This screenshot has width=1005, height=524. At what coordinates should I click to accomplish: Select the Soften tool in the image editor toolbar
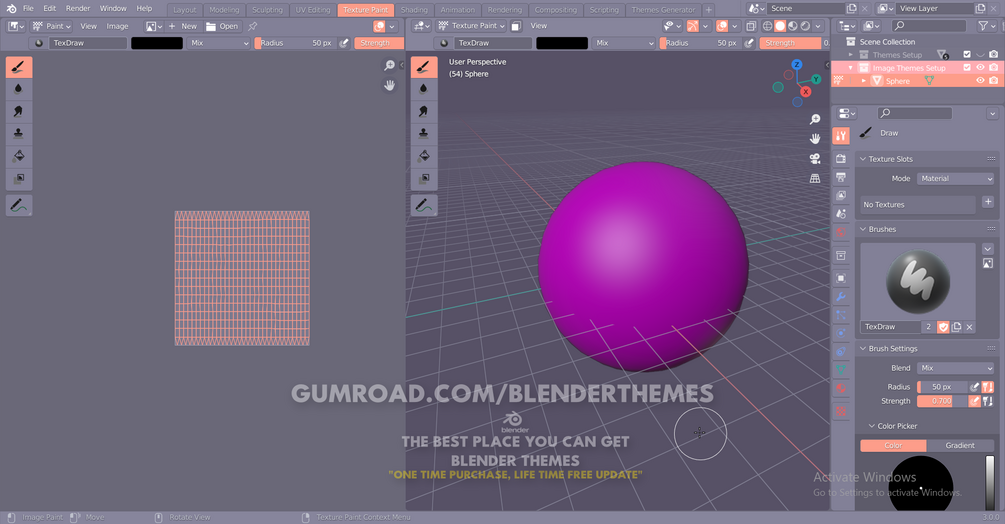pyautogui.click(x=19, y=88)
